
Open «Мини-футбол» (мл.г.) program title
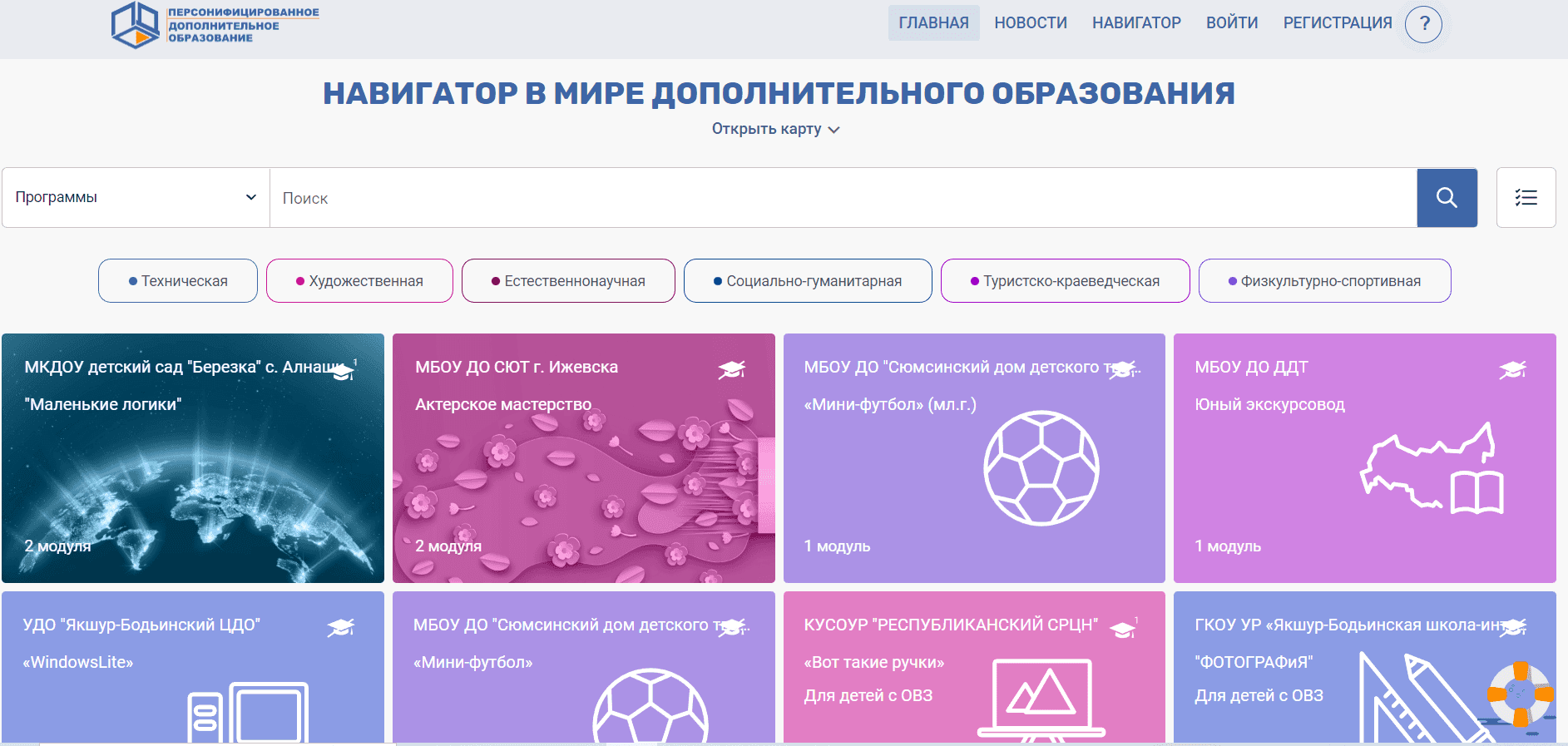point(890,405)
